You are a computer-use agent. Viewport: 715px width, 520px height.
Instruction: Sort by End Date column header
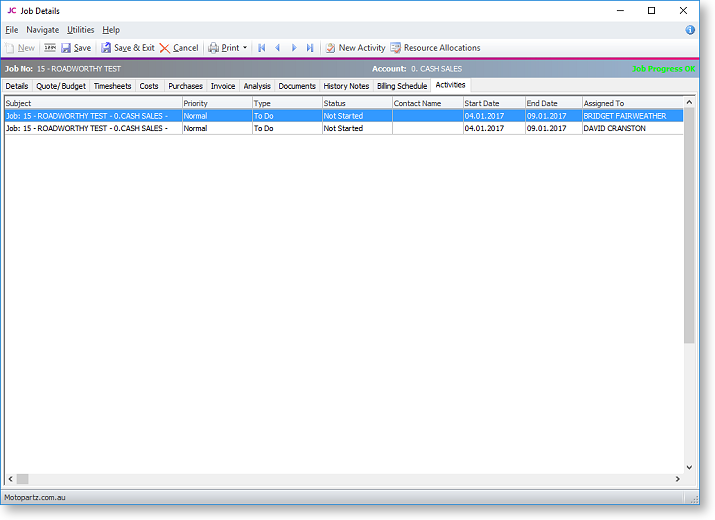[554, 104]
